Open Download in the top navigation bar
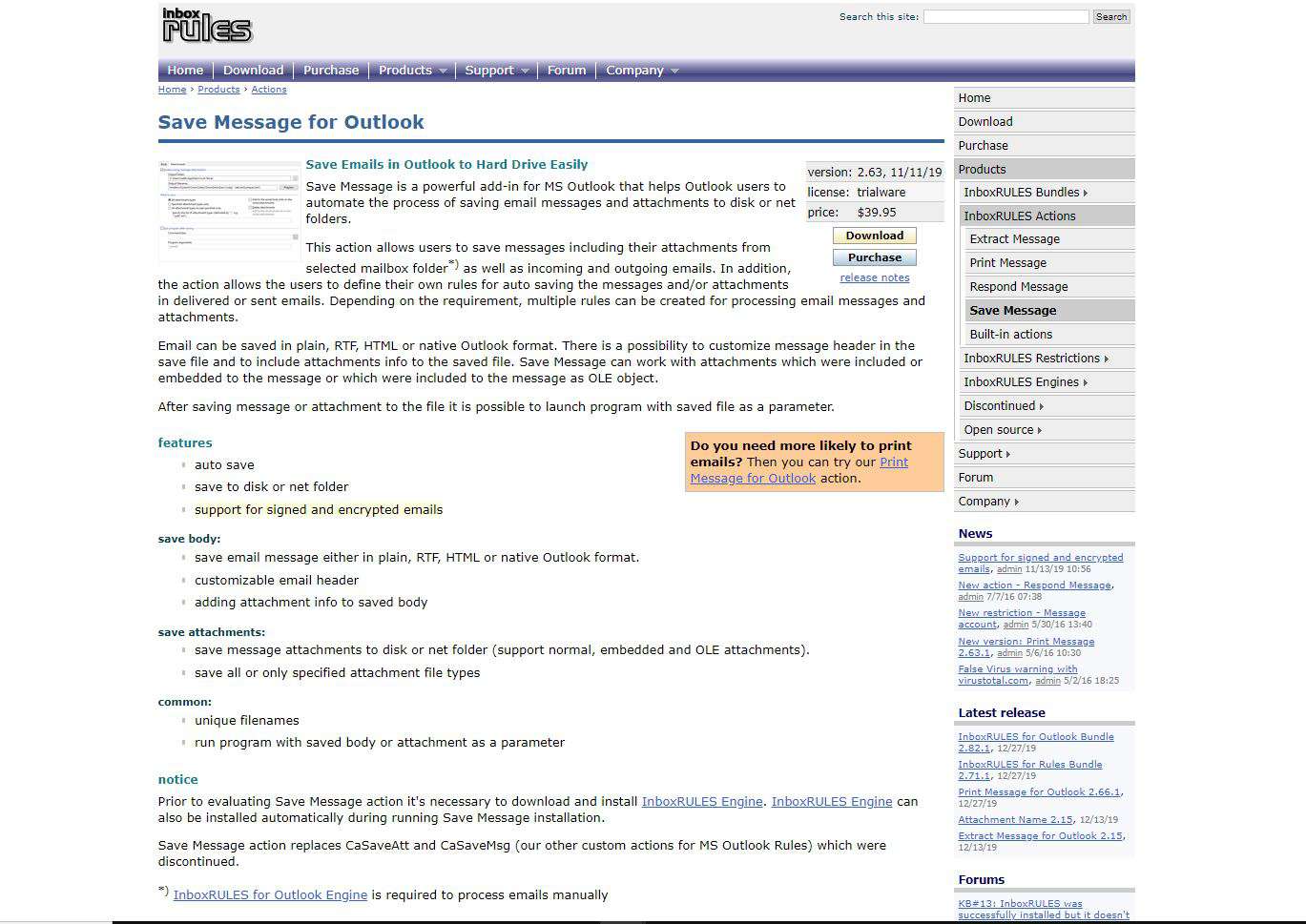The width and height of the screenshot is (1306, 924). pyautogui.click(x=253, y=71)
